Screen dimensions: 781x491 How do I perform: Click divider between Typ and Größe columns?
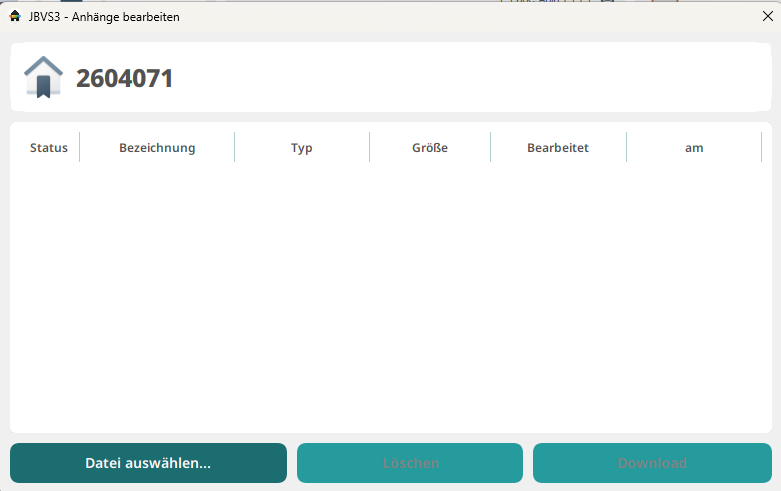(x=370, y=147)
